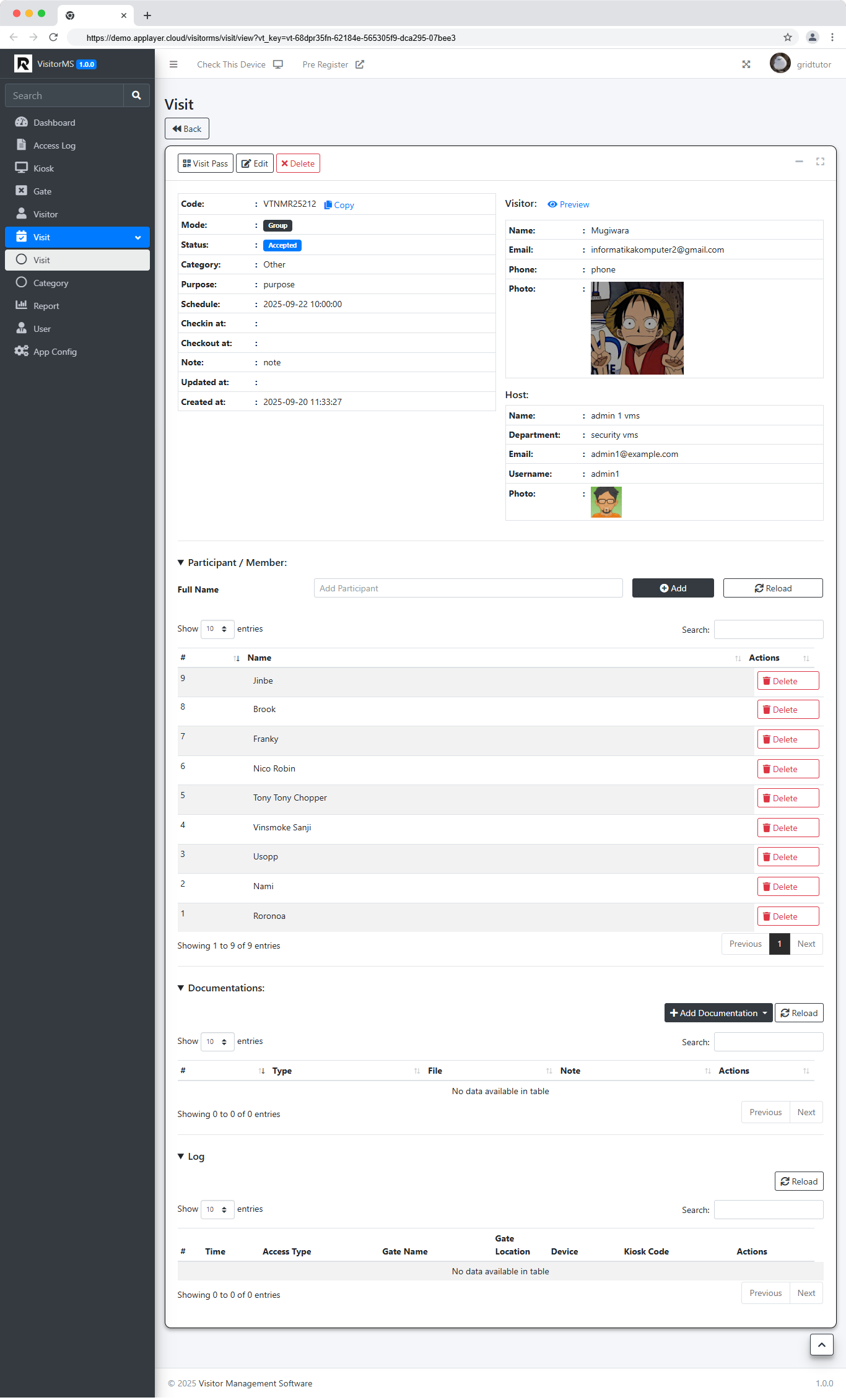Reload the browser page
The height and width of the screenshot is (1400, 846).
pyautogui.click(x=53, y=38)
